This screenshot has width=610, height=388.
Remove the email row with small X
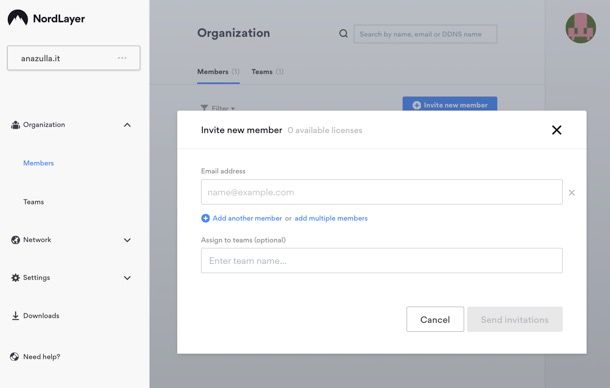571,193
